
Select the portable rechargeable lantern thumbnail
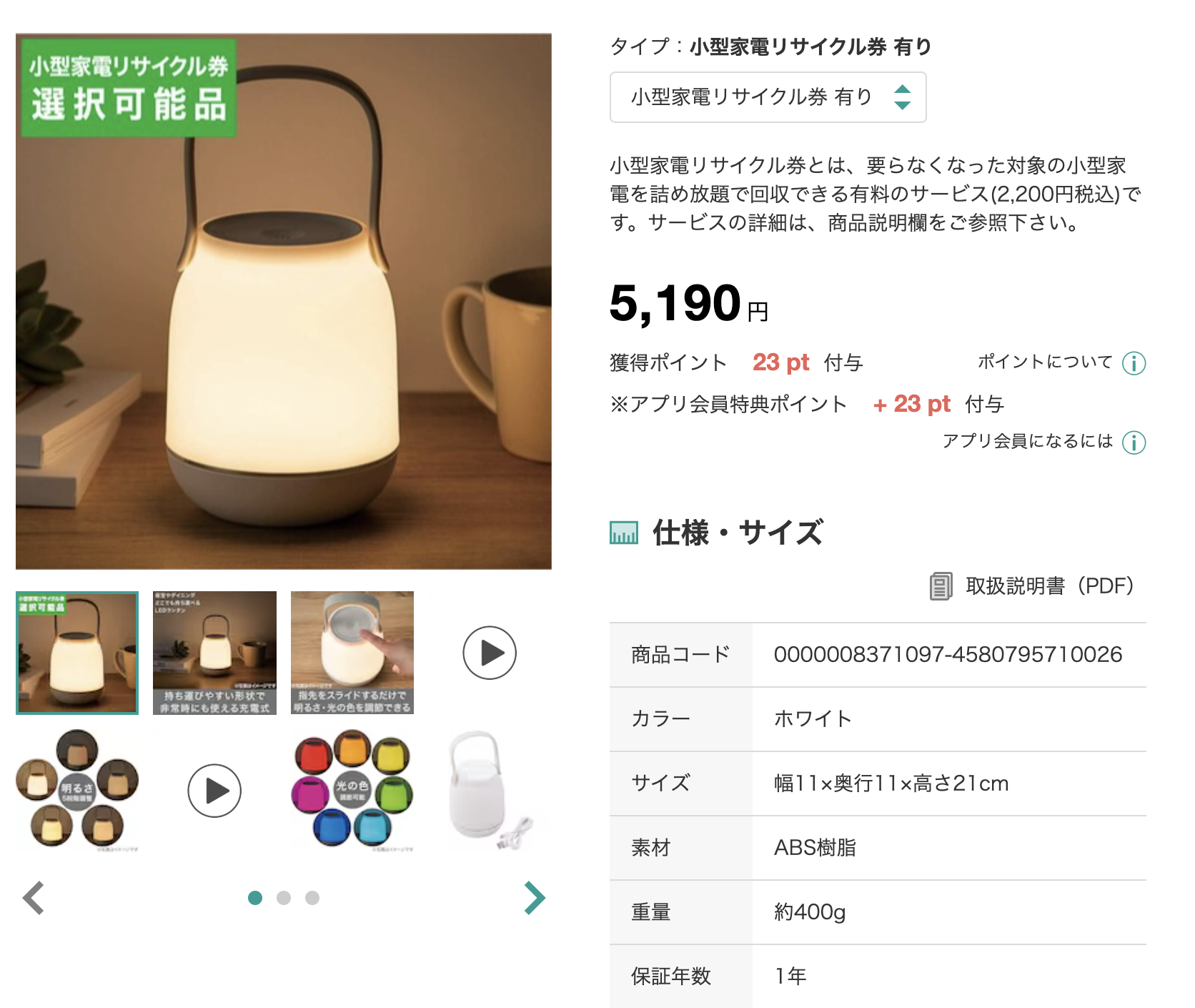pyautogui.click(x=214, y=653)
